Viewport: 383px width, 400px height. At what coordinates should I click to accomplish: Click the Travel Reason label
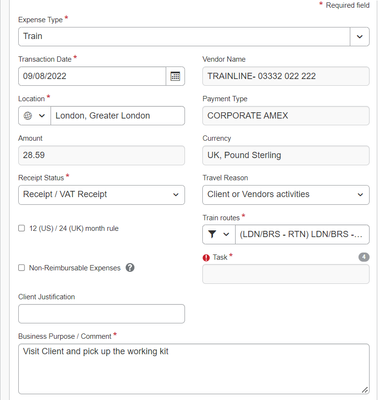pyautogui.click(x=225, y=178)
